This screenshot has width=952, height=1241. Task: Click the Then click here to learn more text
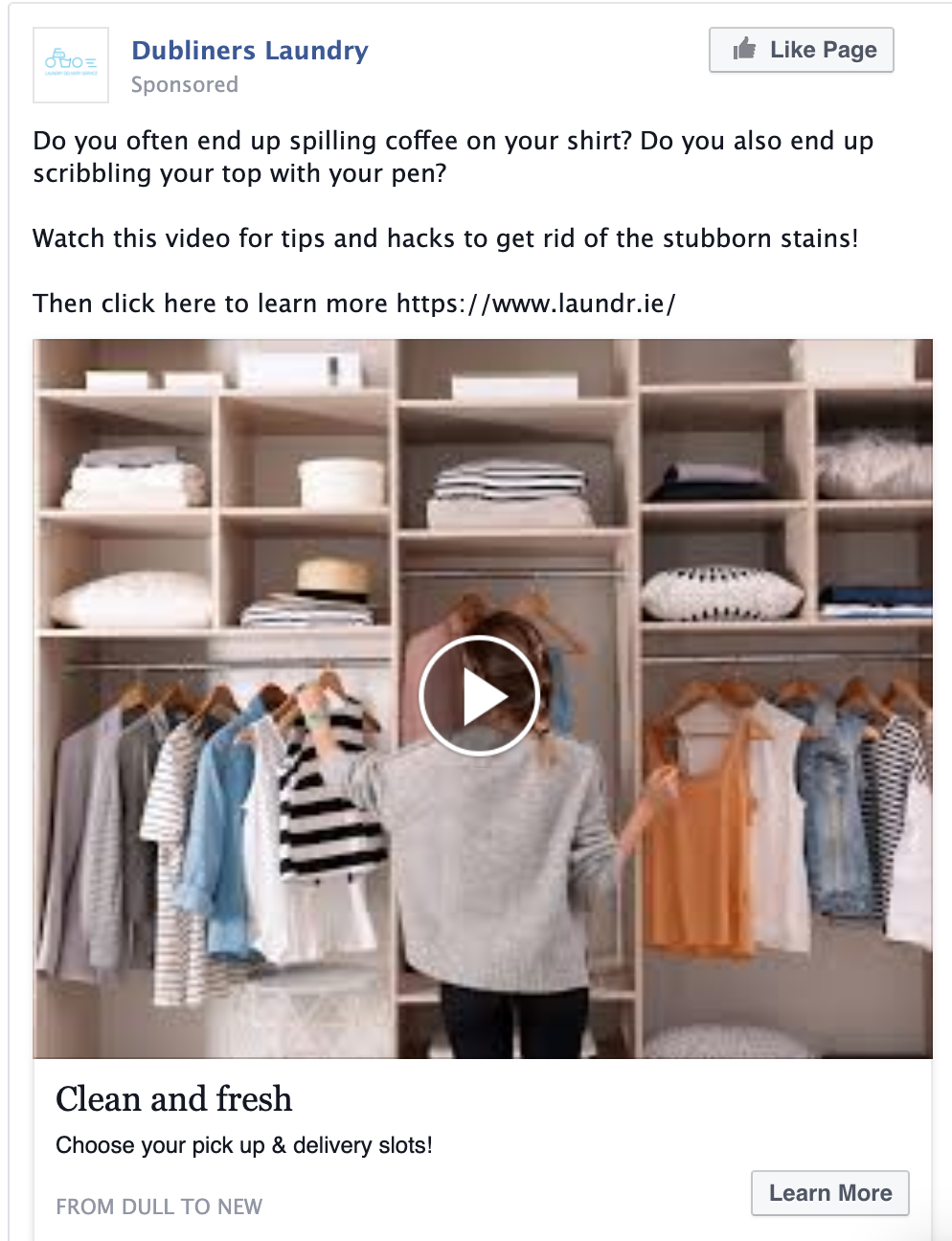pos(210,304)
